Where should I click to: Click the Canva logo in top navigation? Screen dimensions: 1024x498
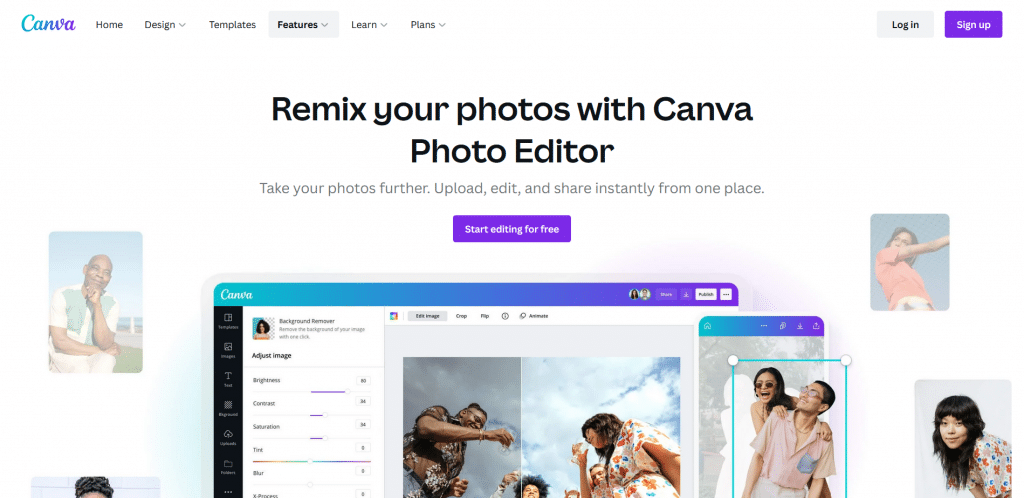pos(48,23)
